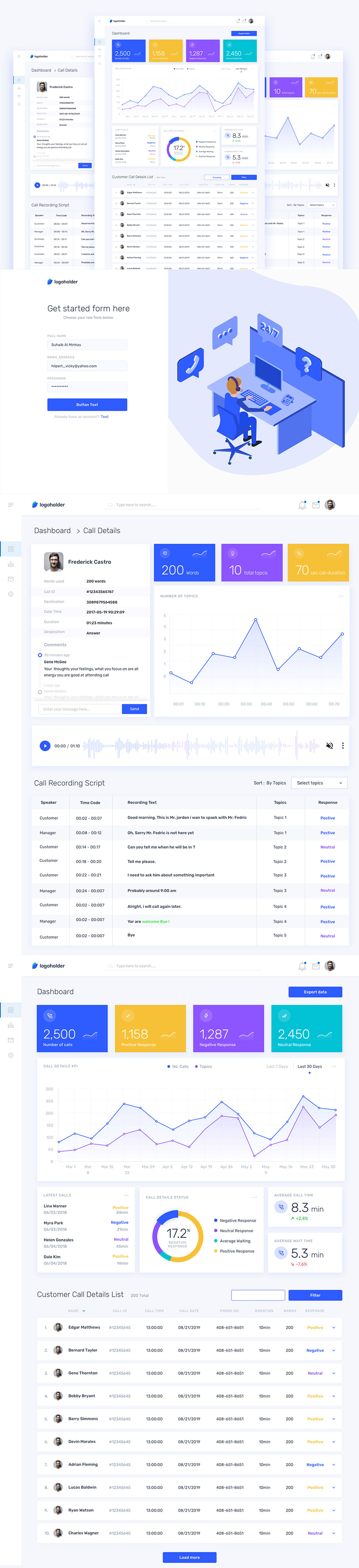359x1568 pixels.
Task: Click the Load more button
Action: pyautogui.click(x=189, y=1558)
